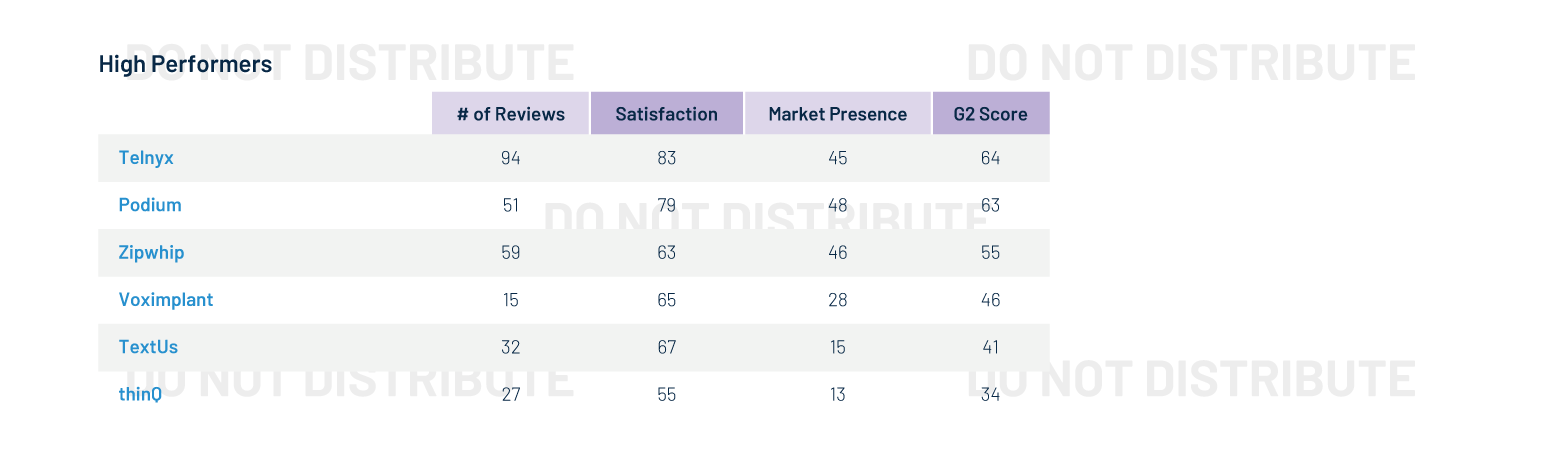Click Telnyx's satisfaction score of 83
1567x472 pixels.
[x=666, y=158]
